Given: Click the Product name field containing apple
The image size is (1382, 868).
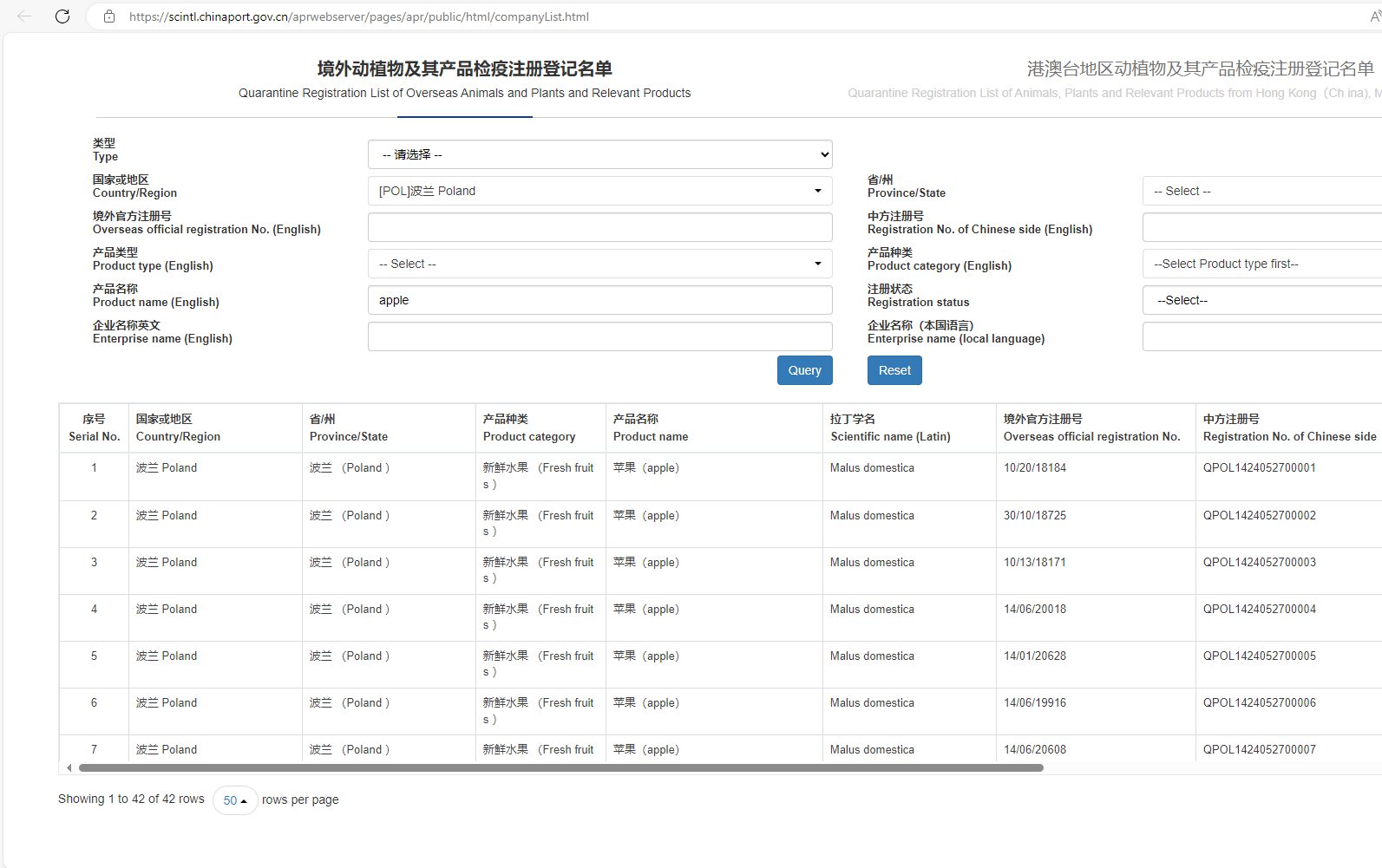Looking at the screenshot, I should (599, 300).
